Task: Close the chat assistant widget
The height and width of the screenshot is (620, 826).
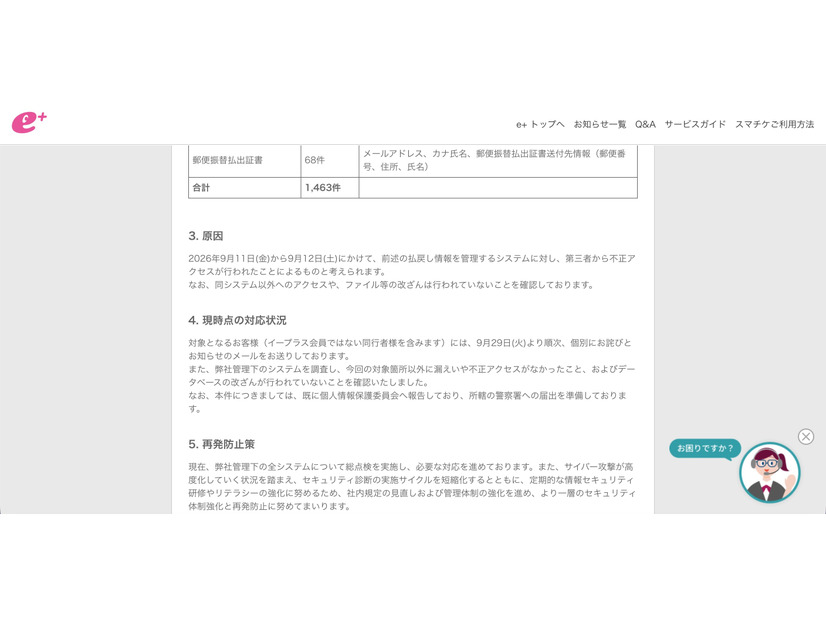Action: click(805, 437)
